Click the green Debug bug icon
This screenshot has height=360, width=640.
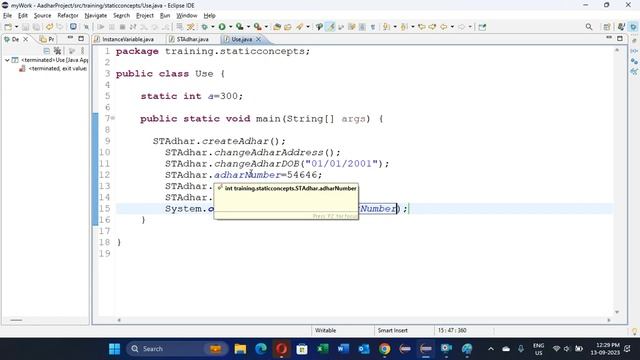point(204,27)
